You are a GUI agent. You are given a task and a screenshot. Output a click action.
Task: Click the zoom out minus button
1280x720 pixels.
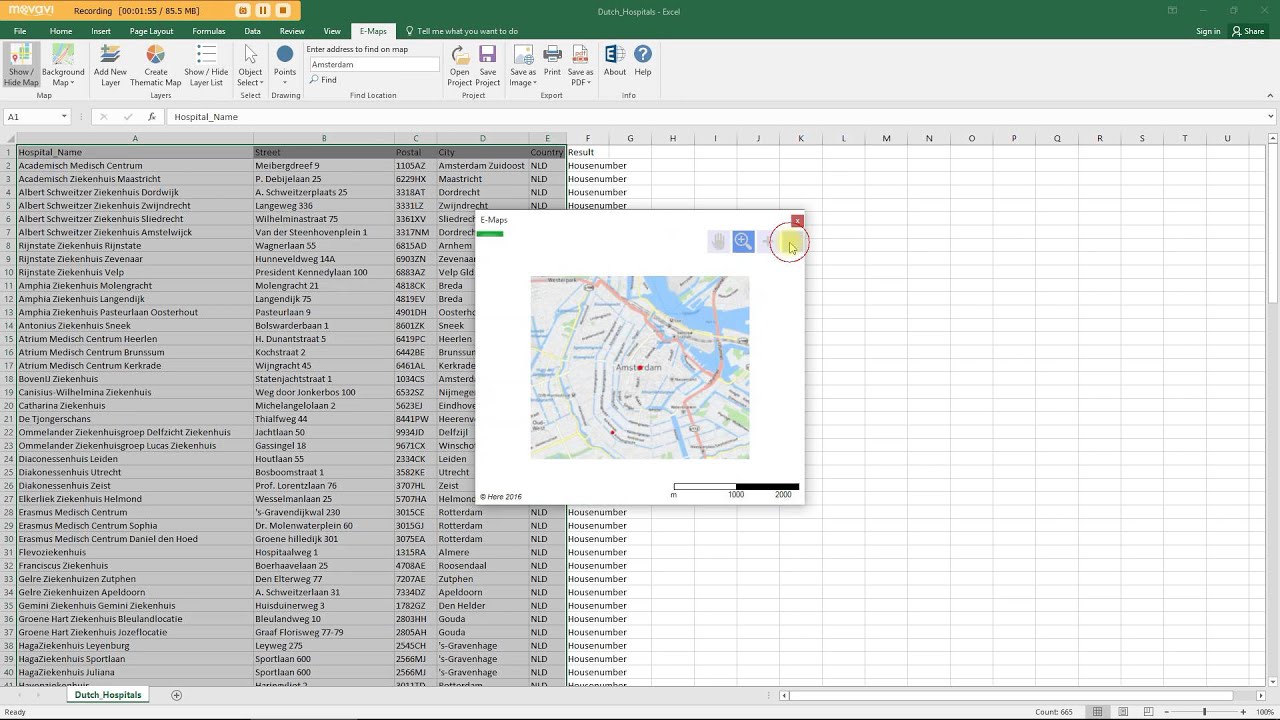coord(1166,712)
